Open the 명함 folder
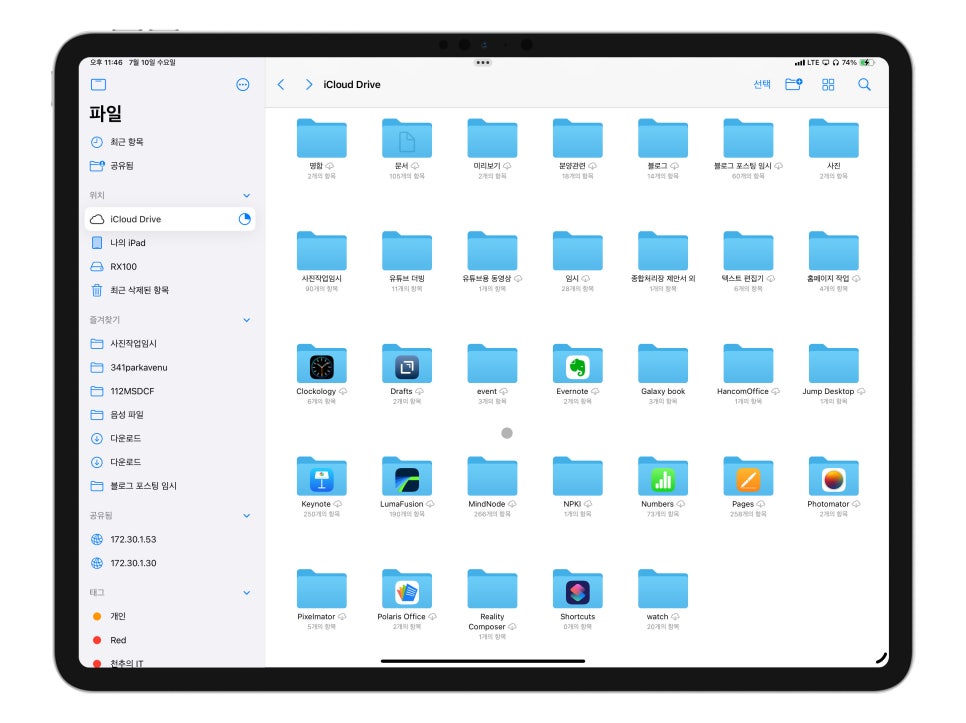The image size is (966, 723). pyautogui.click(x=322, y=139)
